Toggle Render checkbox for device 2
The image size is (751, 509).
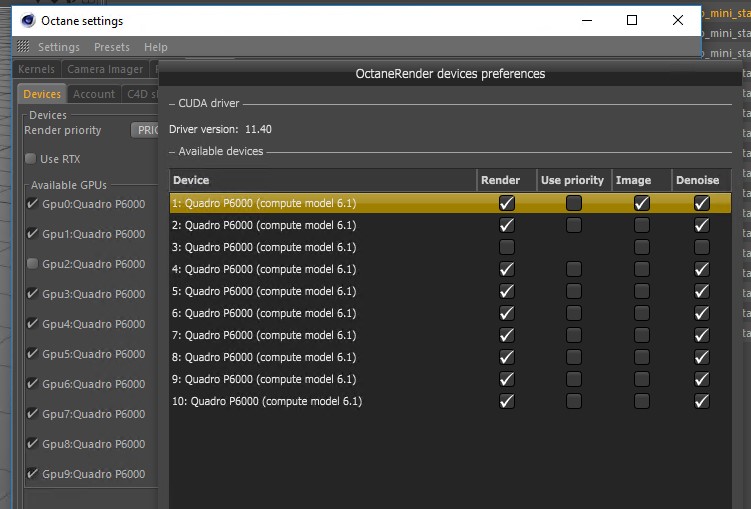[507, 225]
